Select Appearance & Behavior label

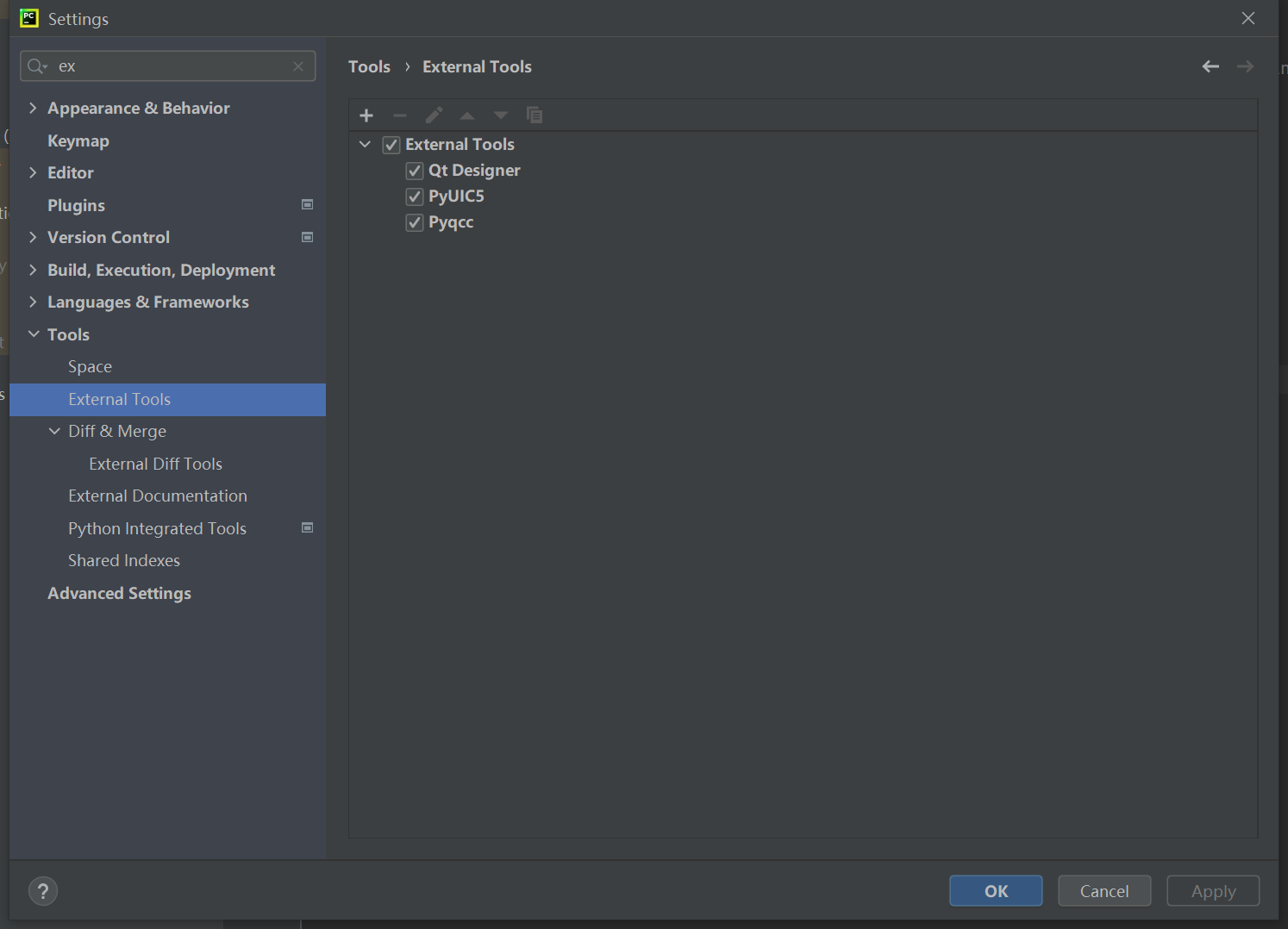(x=139, y=108)
